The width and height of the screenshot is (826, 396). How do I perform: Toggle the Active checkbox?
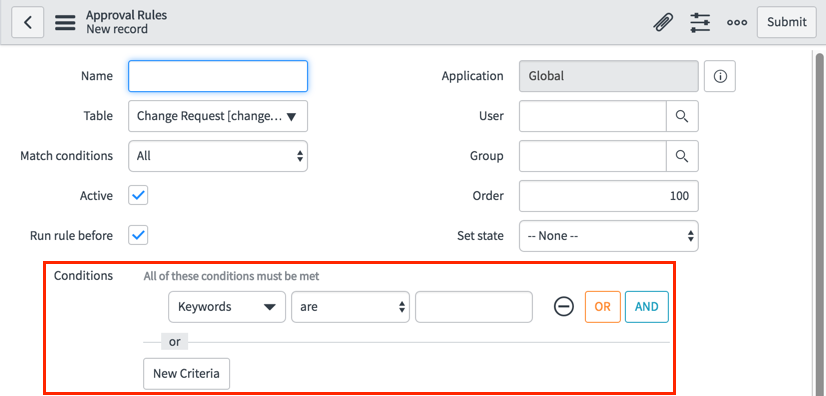click(x=138, y=195)
